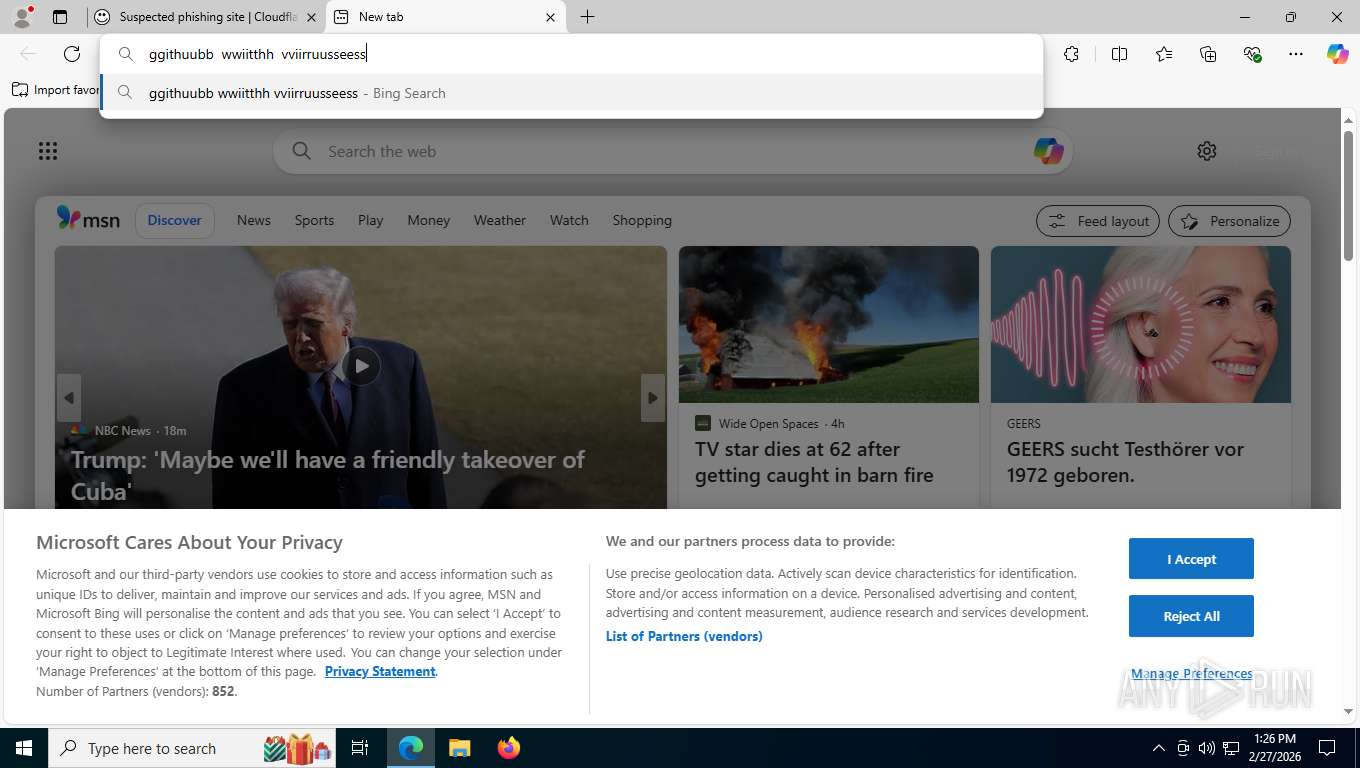Screen dimensions: 1360x768
Task: Click the Edge taskbar icon
Action: [411, 748]
